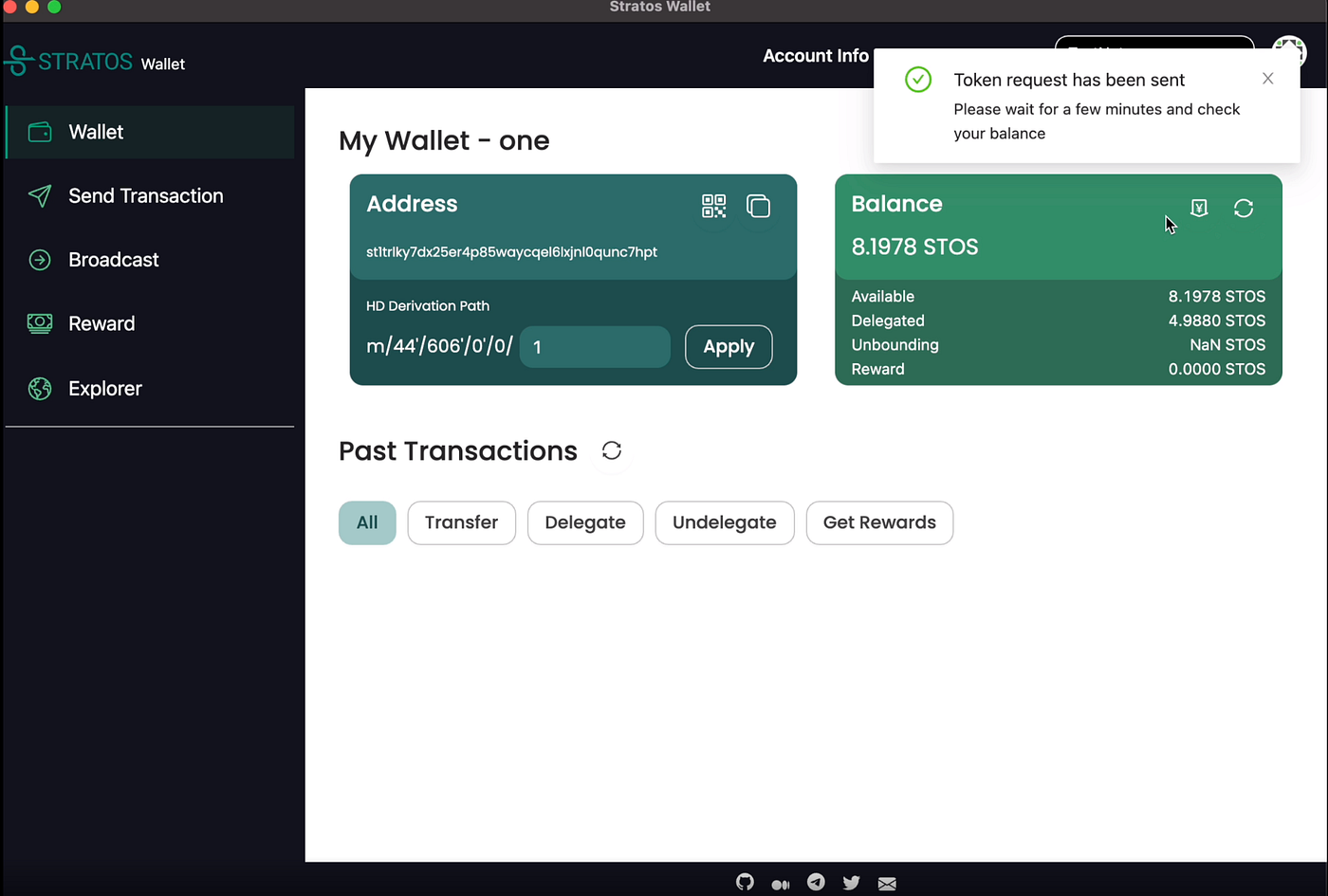Filter transactions by Transfer

pos(461,522)
